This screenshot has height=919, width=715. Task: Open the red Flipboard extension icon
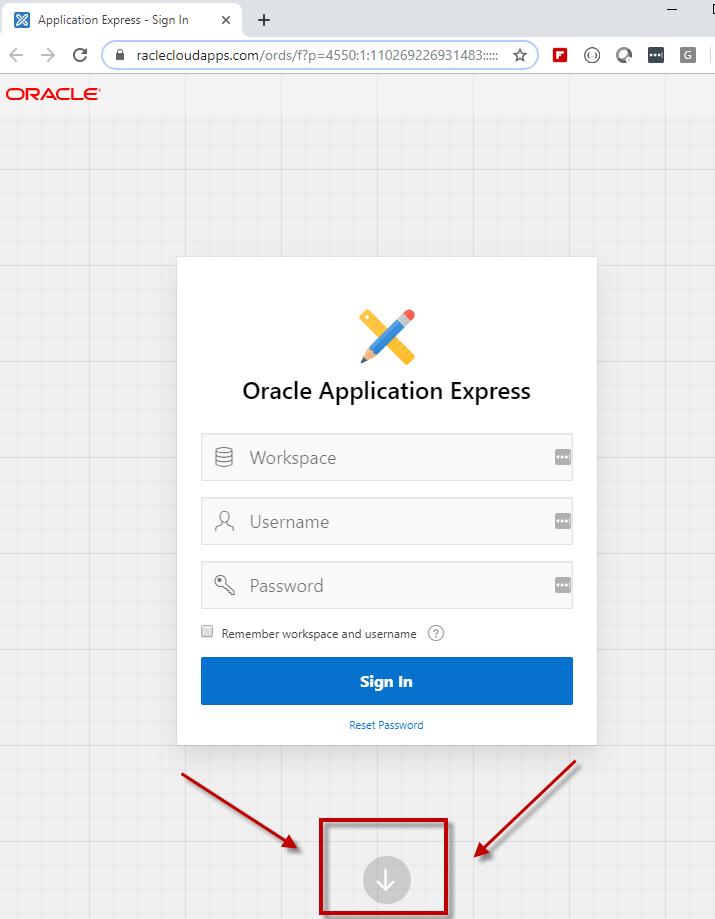[x=560, y=55]
